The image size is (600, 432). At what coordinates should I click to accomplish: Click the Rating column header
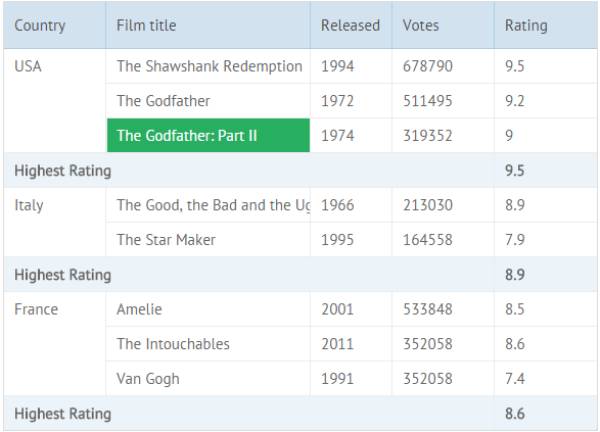click(546, 25)
